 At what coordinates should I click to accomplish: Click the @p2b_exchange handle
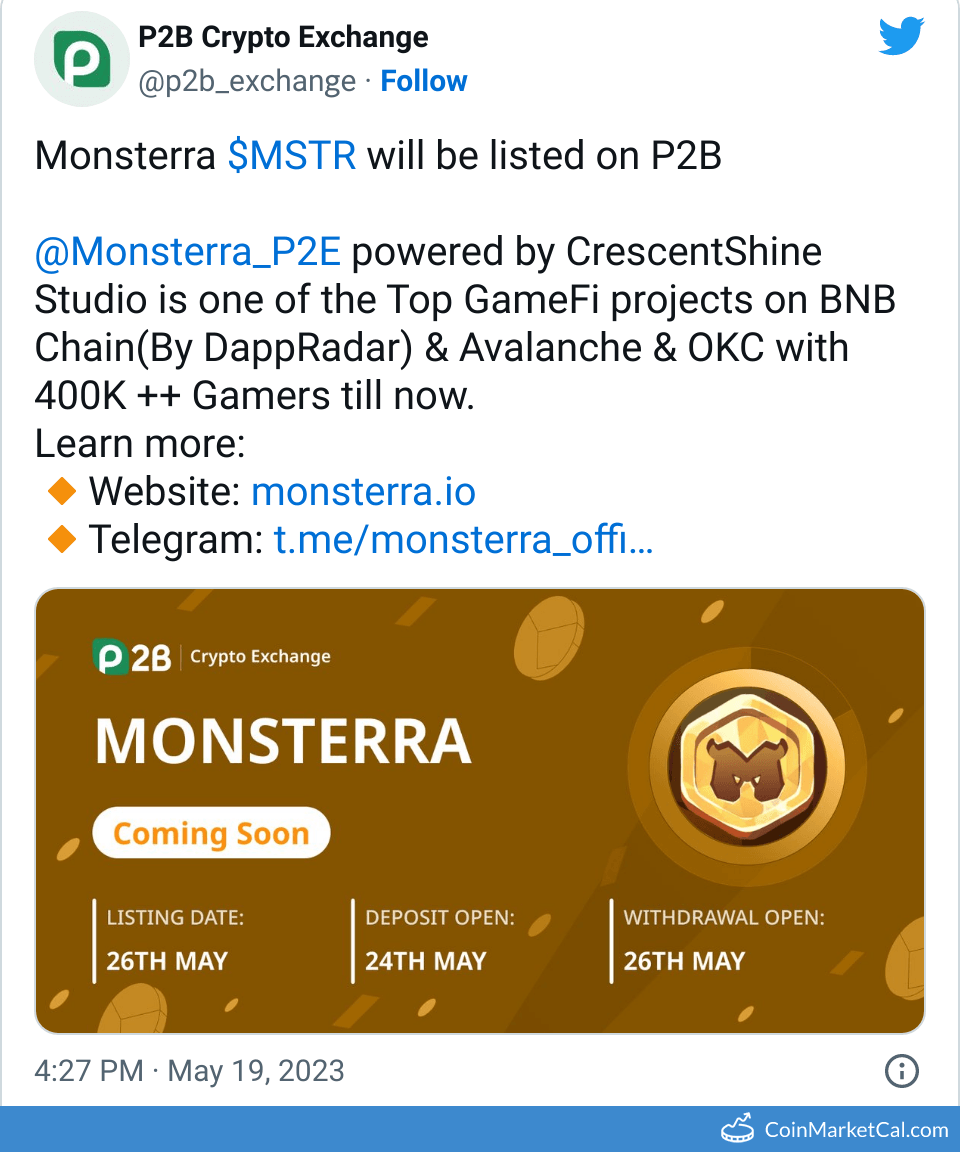(x=246, y=81)
